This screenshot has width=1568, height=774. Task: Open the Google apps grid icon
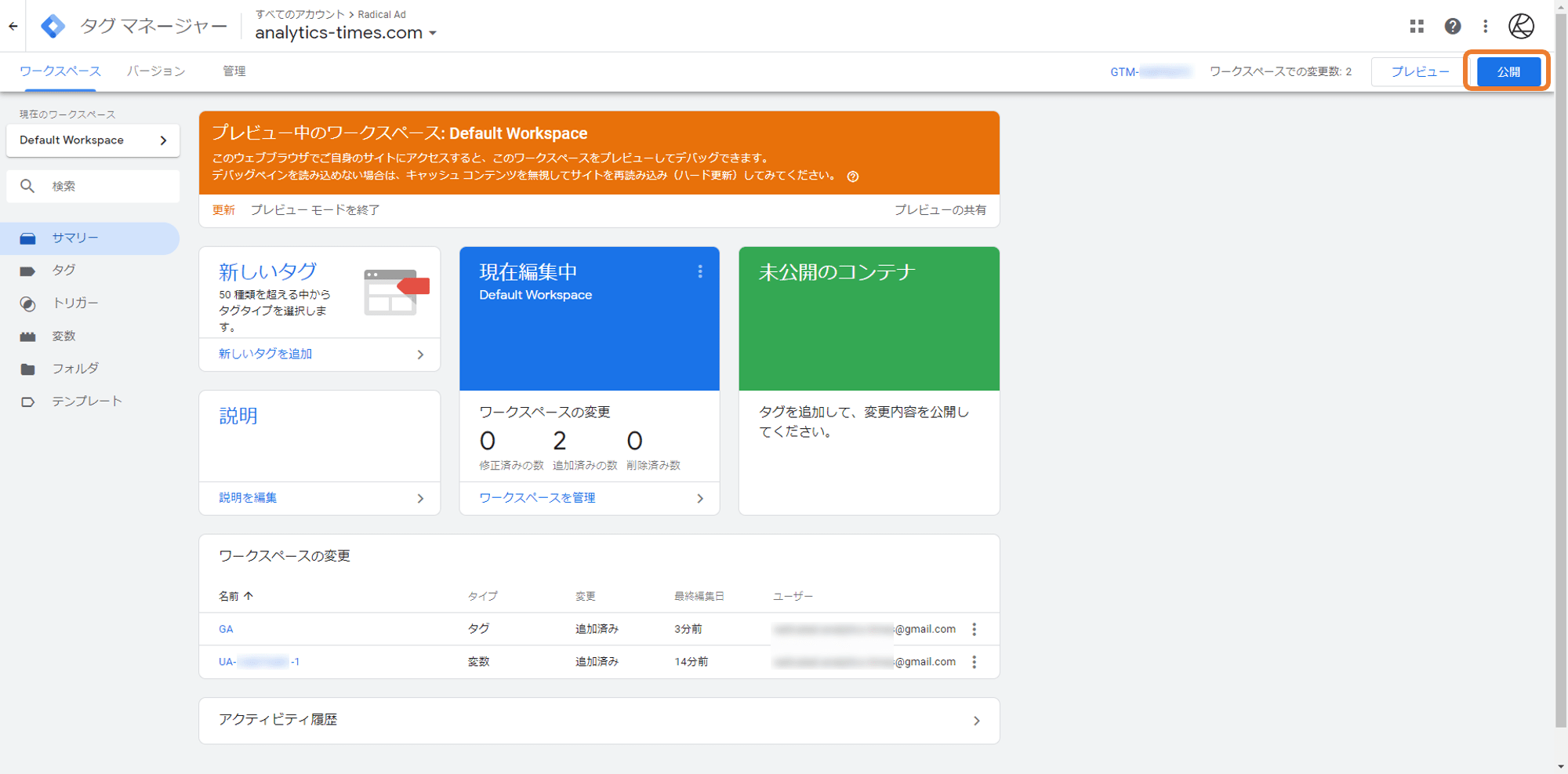[x=1416, y=26]
